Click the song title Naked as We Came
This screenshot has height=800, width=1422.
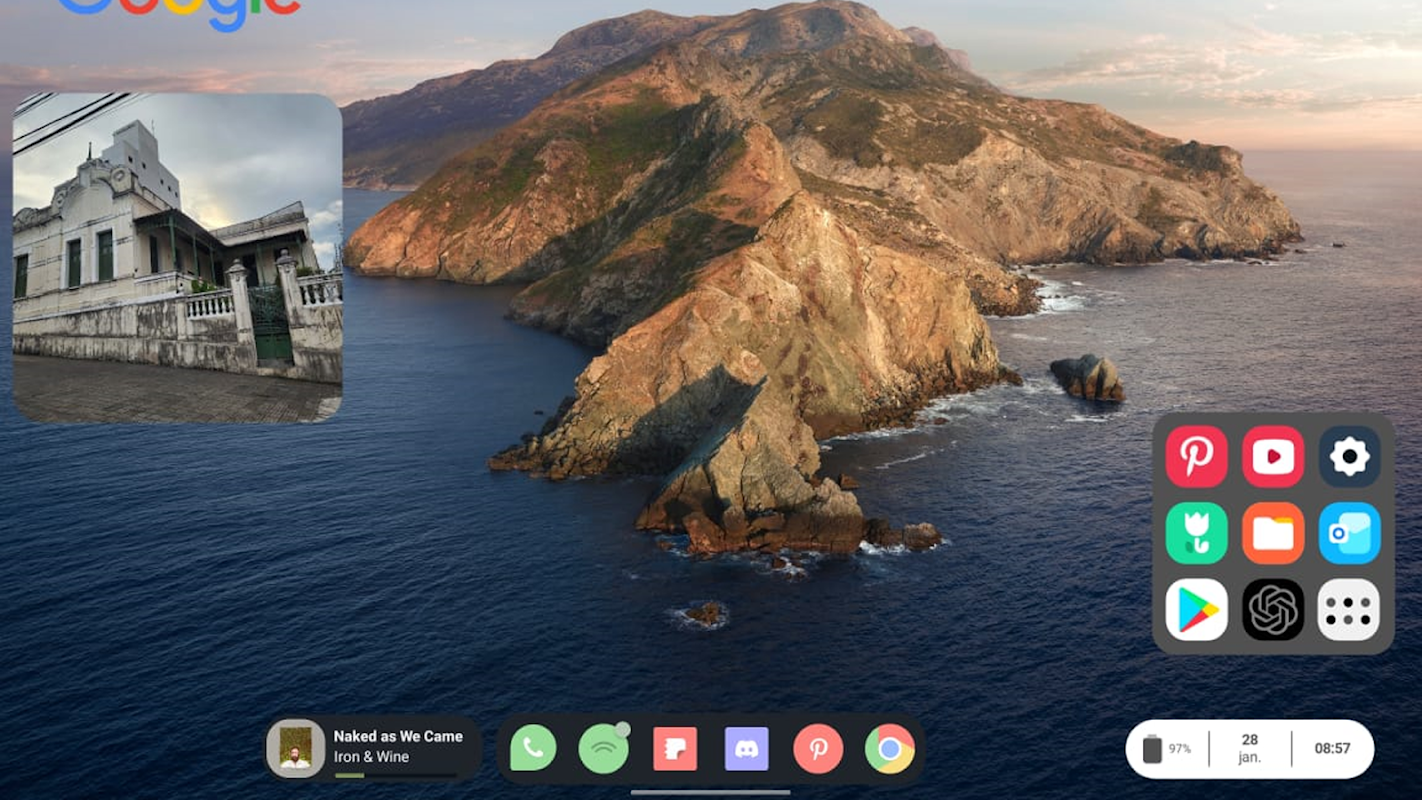tap(398, 736)
